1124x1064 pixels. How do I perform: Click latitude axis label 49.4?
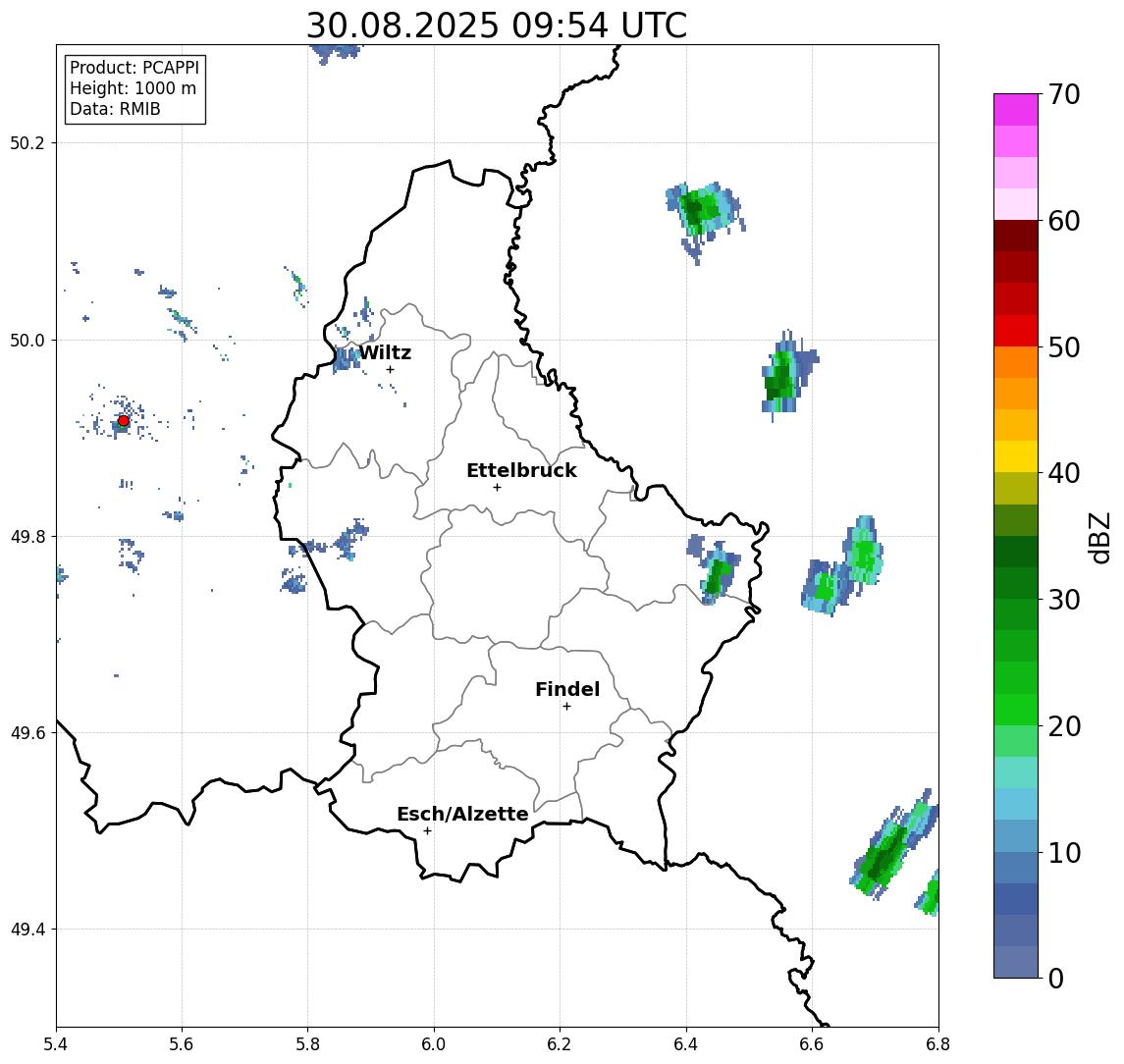click(x=27, y=930)
